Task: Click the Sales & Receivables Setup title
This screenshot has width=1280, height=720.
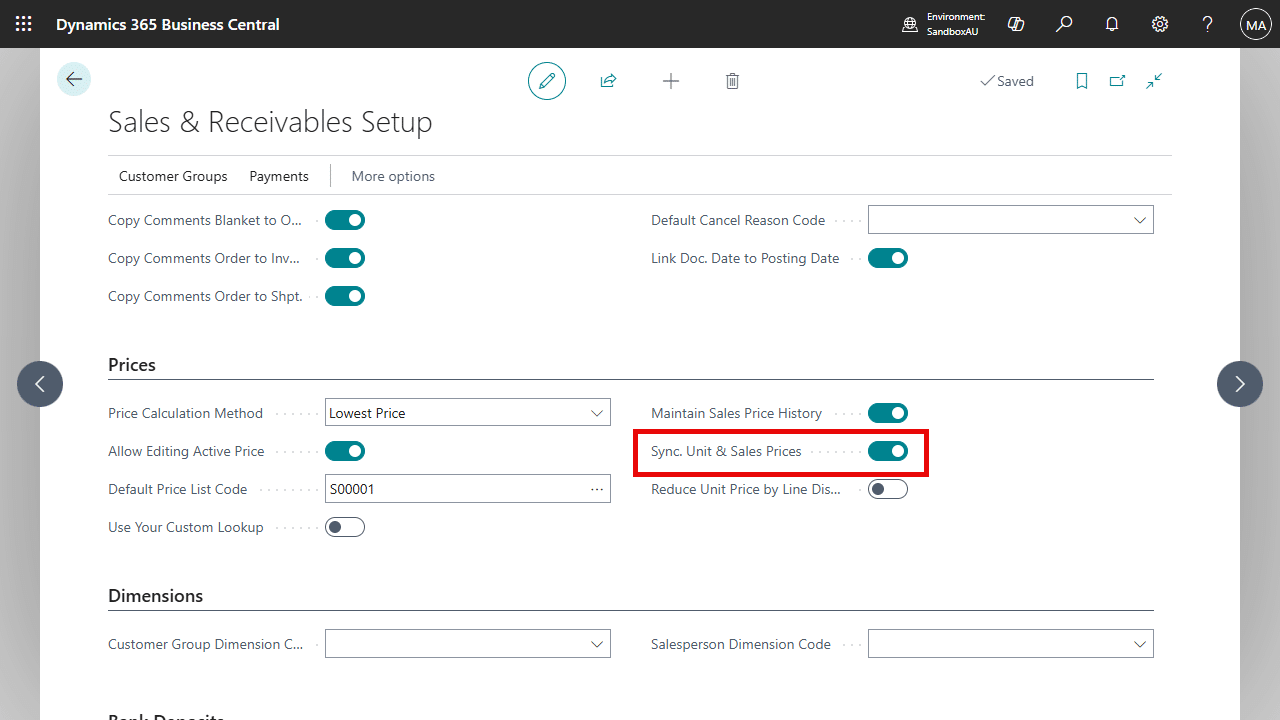Action: point(270,122)
